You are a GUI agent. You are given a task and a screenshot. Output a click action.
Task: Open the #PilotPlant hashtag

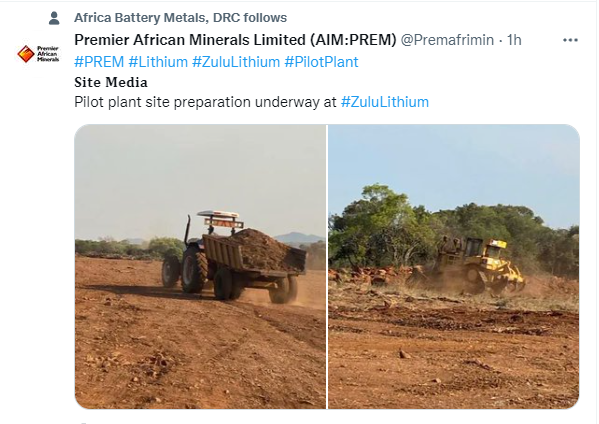pyautogui.click(x=321, y=62)
